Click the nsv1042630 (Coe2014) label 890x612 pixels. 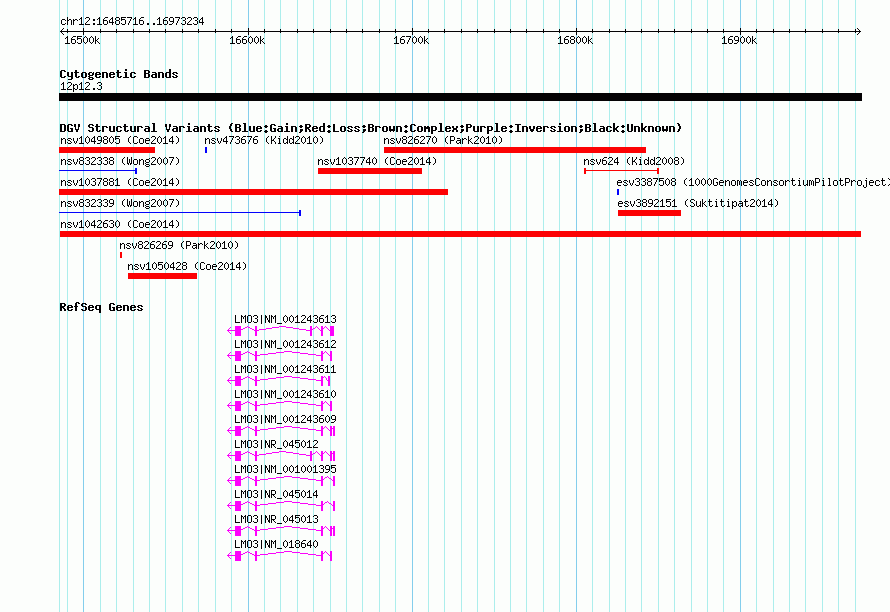point(120,224)
